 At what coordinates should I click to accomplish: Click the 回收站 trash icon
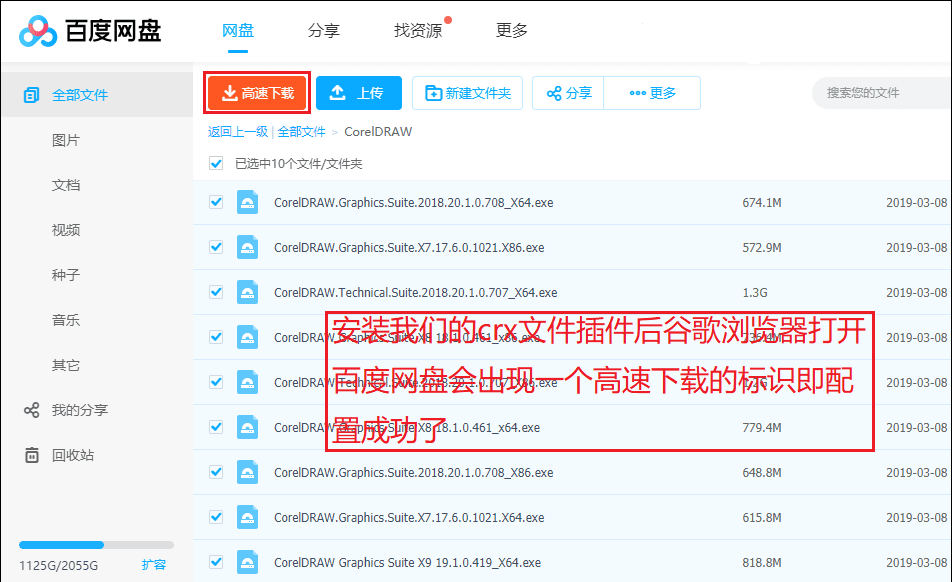[x=32, y=455]
